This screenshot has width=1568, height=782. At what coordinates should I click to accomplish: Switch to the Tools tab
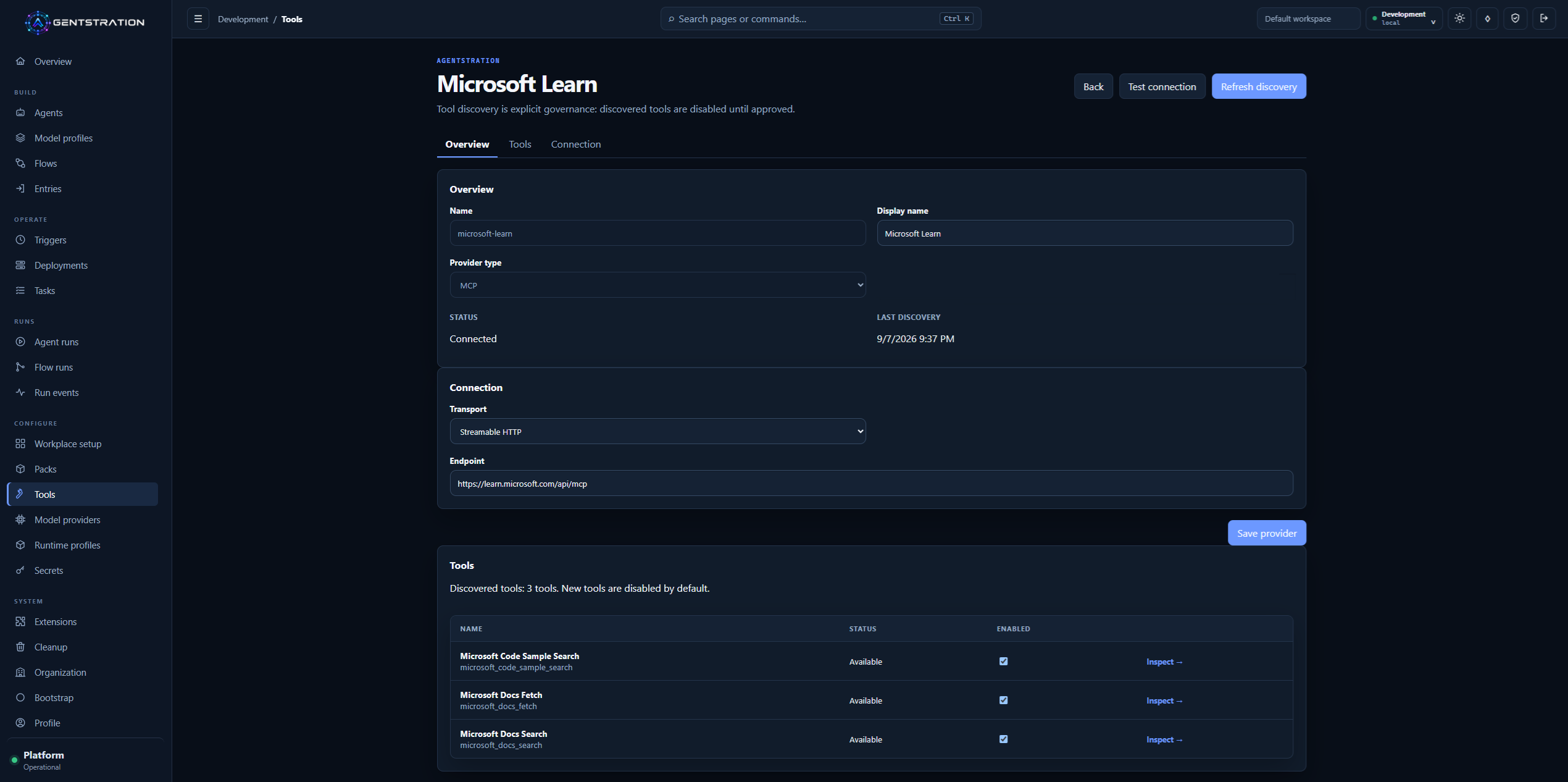click(520, 144)
